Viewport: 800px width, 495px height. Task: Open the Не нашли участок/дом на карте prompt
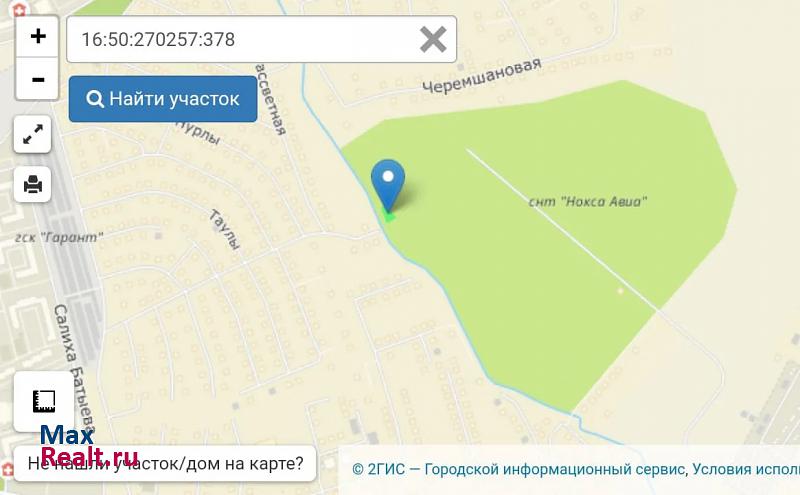[x=165, y=463]
